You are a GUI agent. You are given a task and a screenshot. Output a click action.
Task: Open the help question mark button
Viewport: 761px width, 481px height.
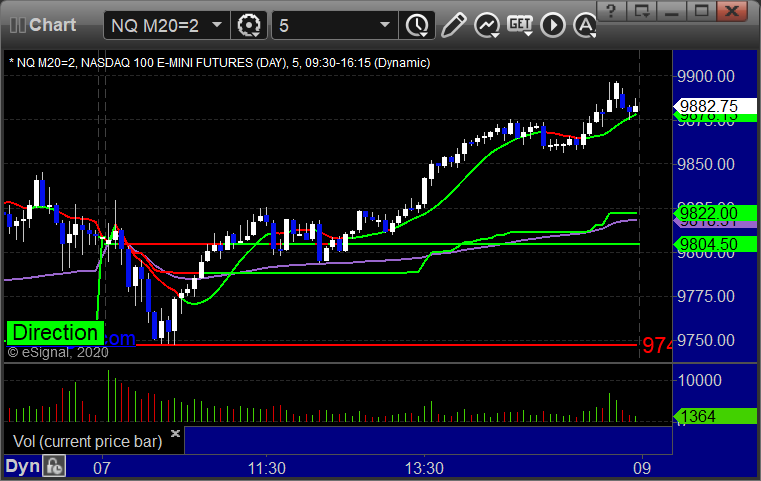tap(611, 11)
